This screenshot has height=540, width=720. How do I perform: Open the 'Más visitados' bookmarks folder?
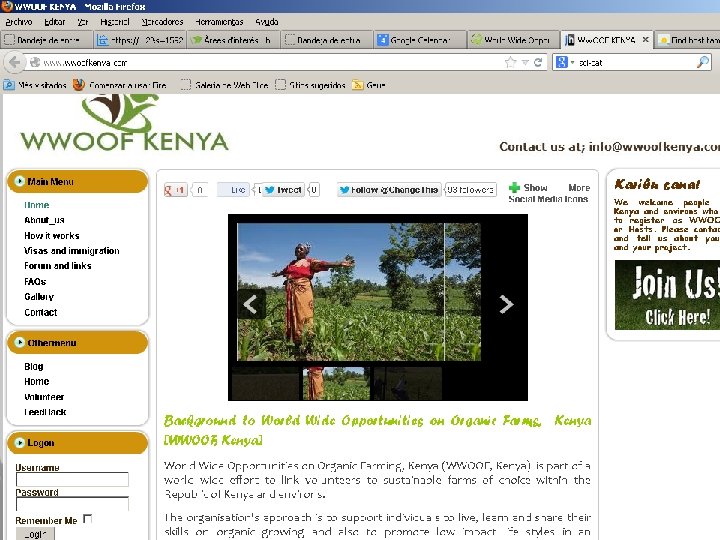click(35, 85)
